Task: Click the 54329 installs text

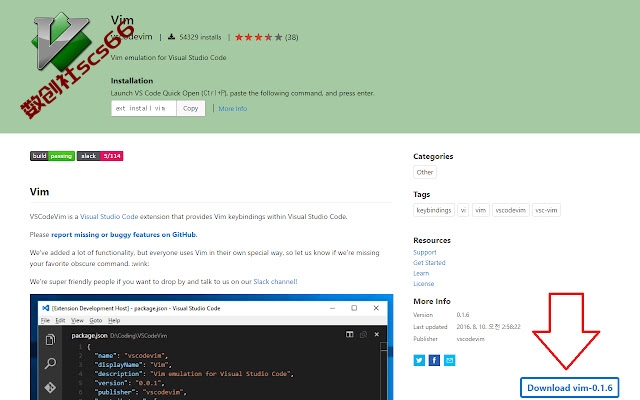Action: point(200,37)
